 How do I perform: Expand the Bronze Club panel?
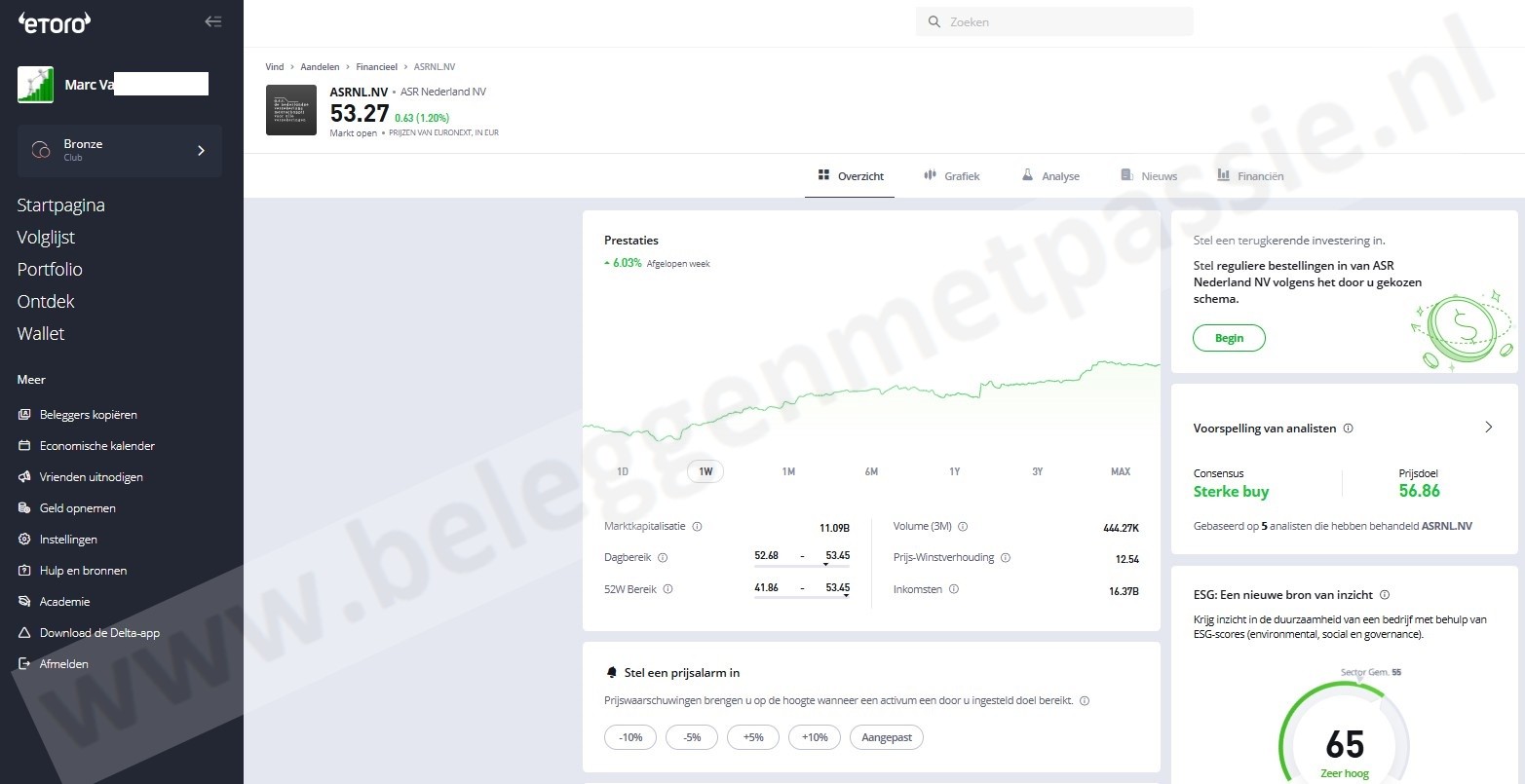tap(120, 150)
